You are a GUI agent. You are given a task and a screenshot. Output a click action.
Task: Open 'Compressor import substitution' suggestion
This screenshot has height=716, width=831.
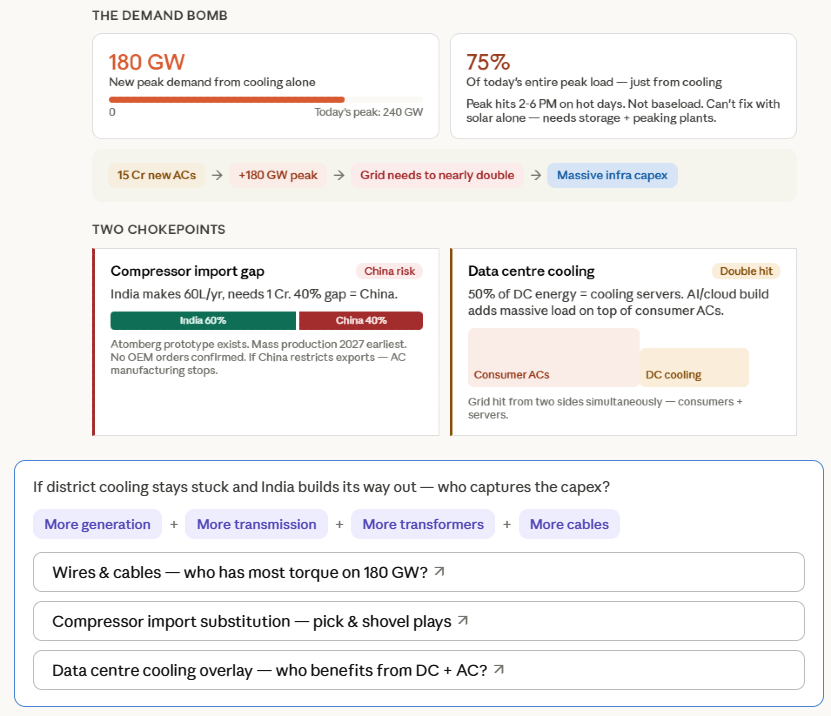(419, 621)
